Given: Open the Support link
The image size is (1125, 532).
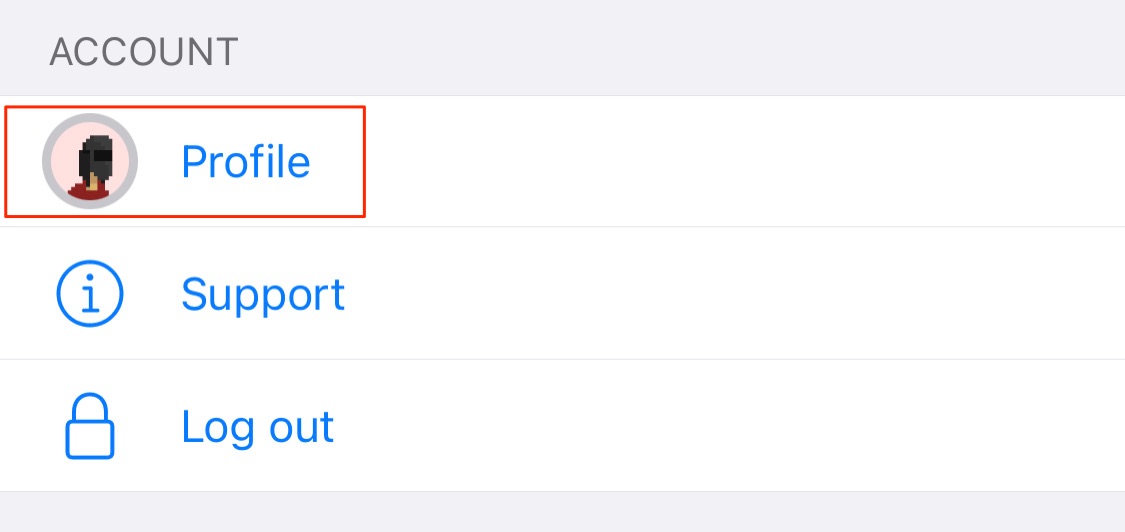Looking at the screenshot, I should [263, 294].
